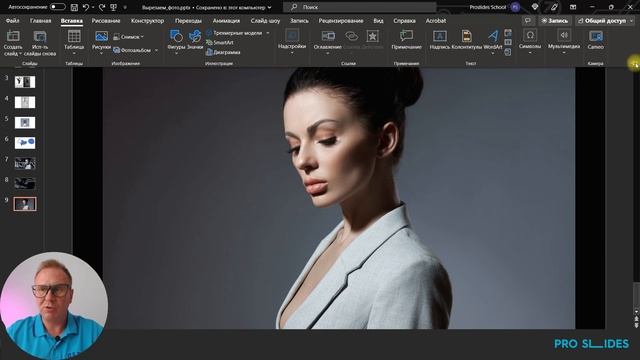
Task: Select slide 5 thumbnail
Action: point(25,122)
